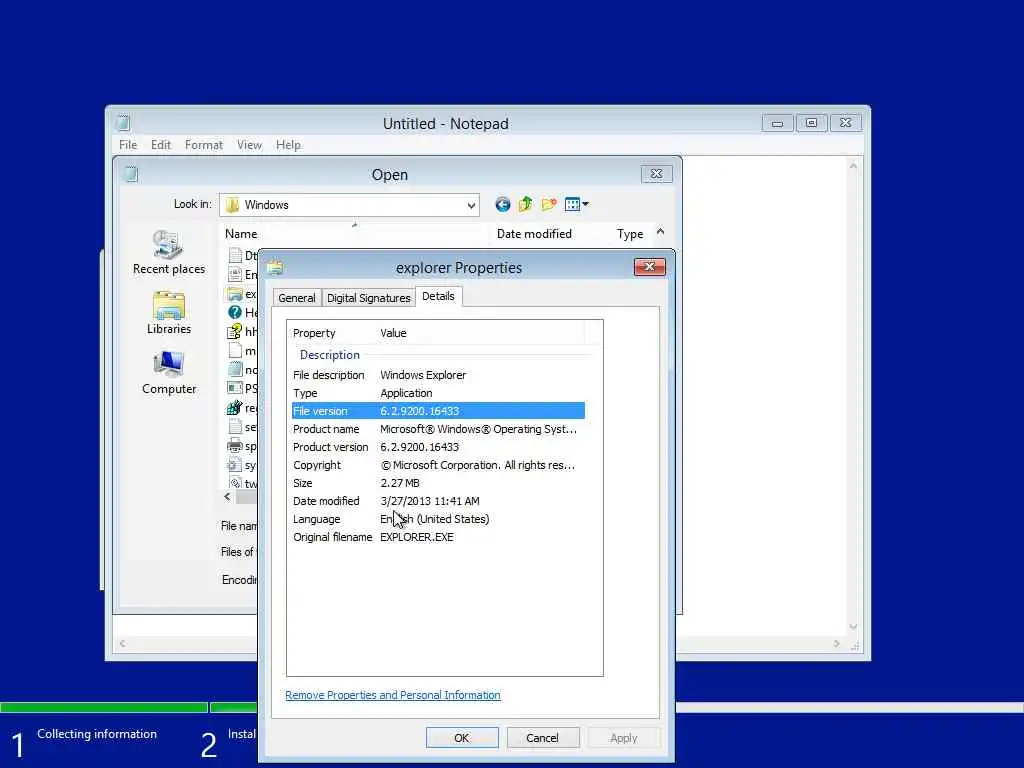Click Notepad horizontal scrollbar left arrow

[x=122, y=643]
